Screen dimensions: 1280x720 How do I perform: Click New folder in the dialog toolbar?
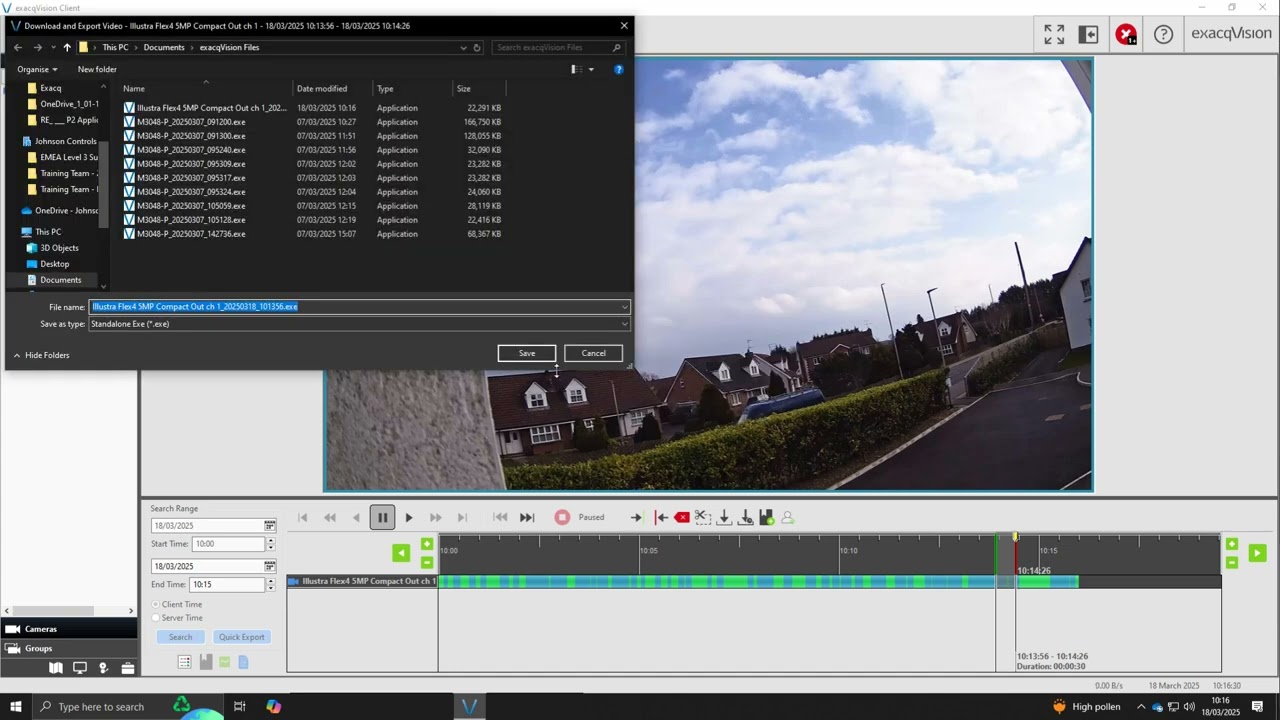coord(97,69)
